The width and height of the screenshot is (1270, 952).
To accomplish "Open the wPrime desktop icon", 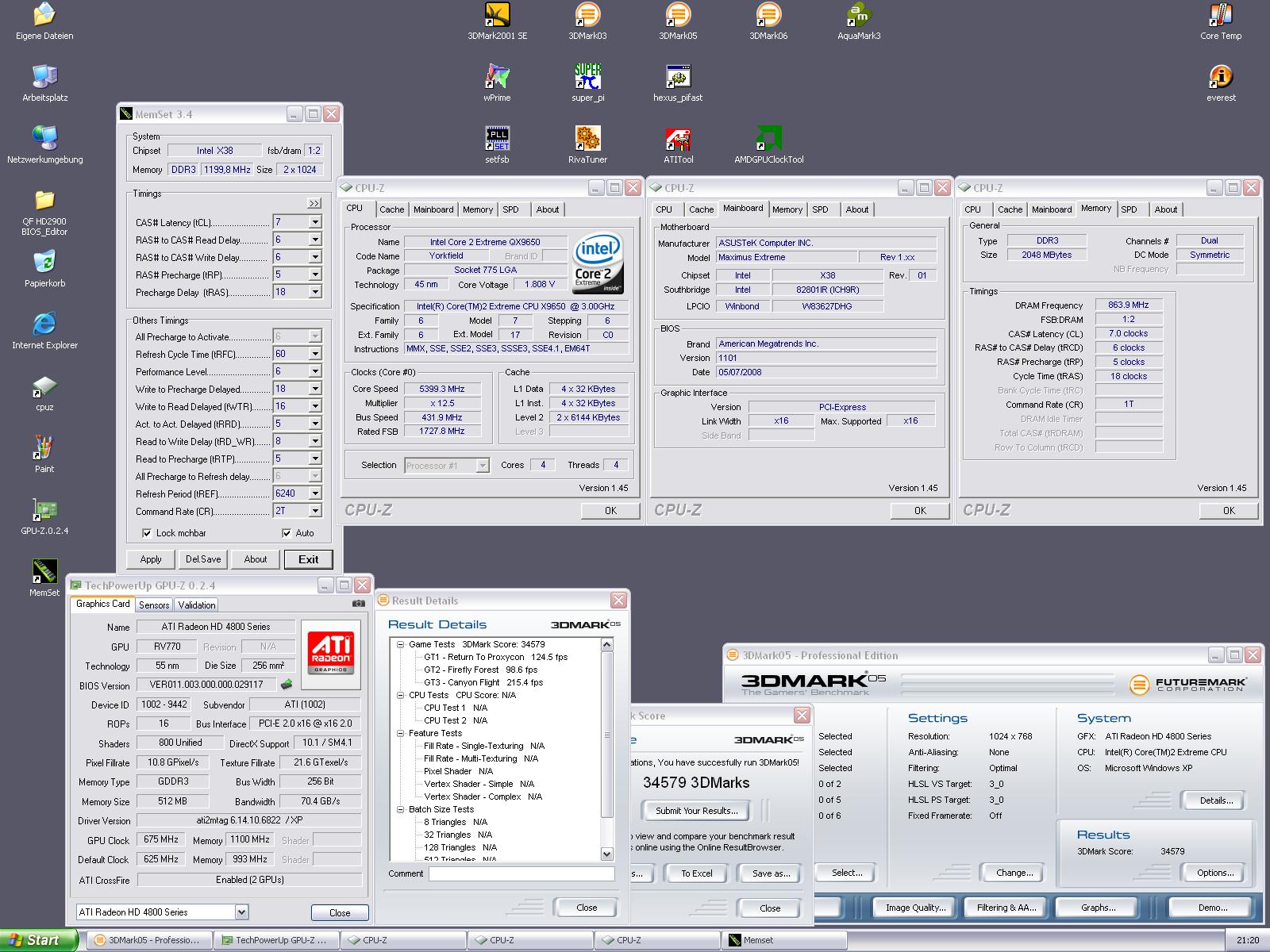I will [497, 83].
